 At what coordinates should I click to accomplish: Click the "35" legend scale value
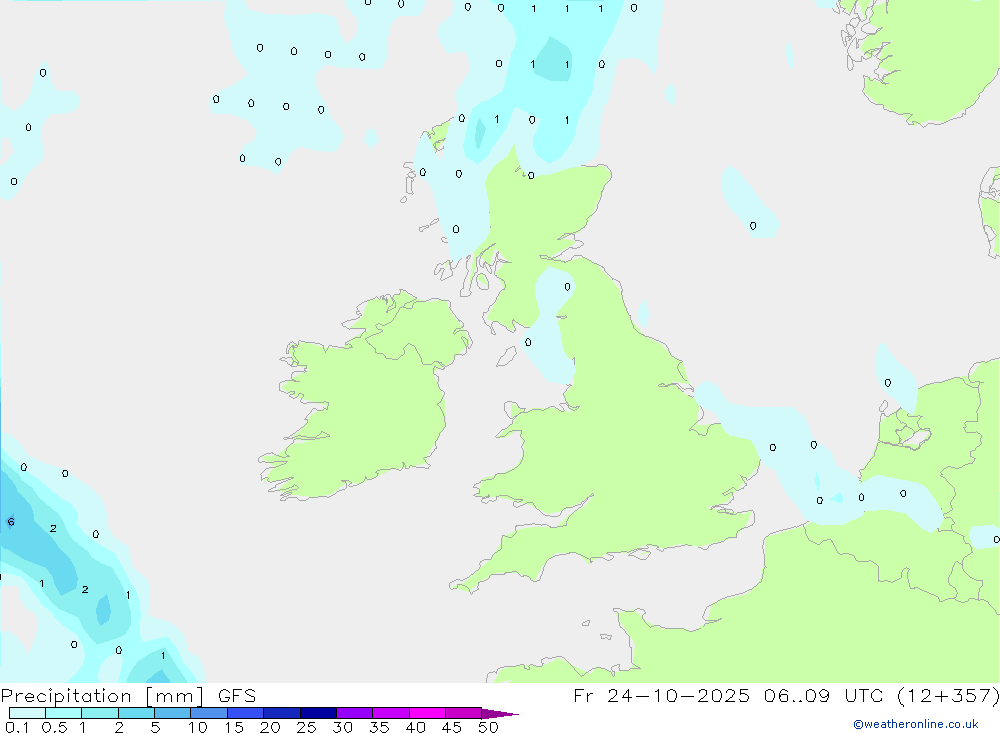click(x=379, y=727)
